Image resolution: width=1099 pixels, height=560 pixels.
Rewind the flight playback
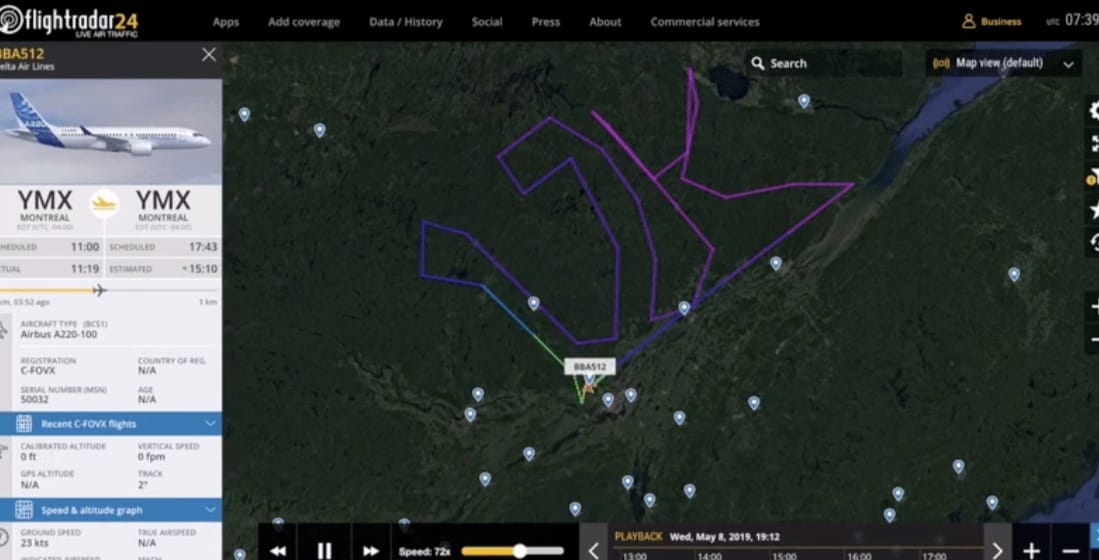click(x=278, y=551)
